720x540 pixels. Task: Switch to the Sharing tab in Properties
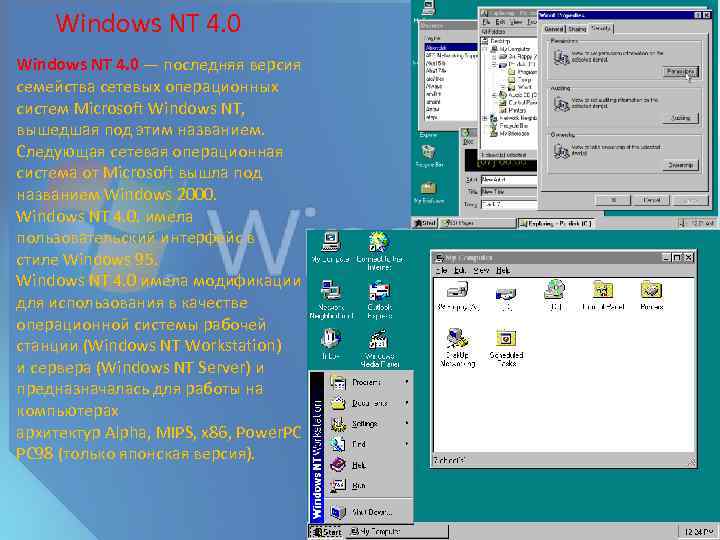577,29
